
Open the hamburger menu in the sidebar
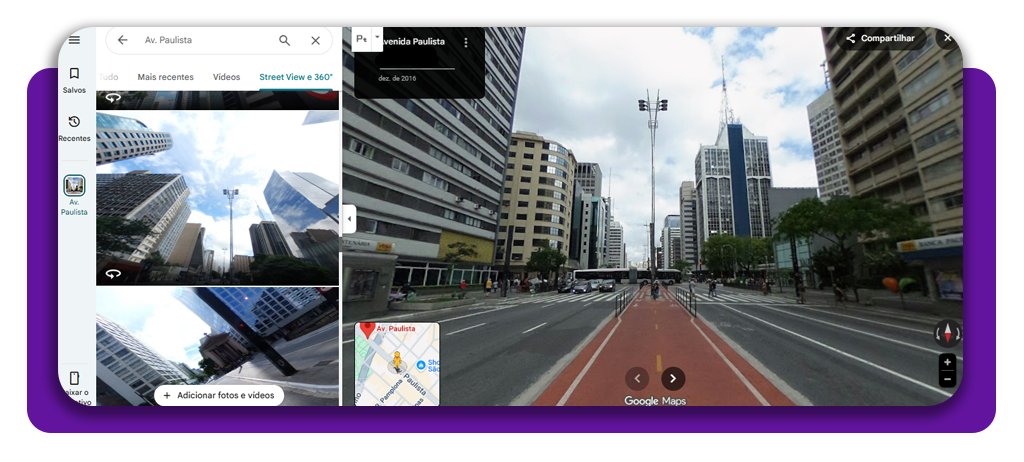tap(74, 40)
